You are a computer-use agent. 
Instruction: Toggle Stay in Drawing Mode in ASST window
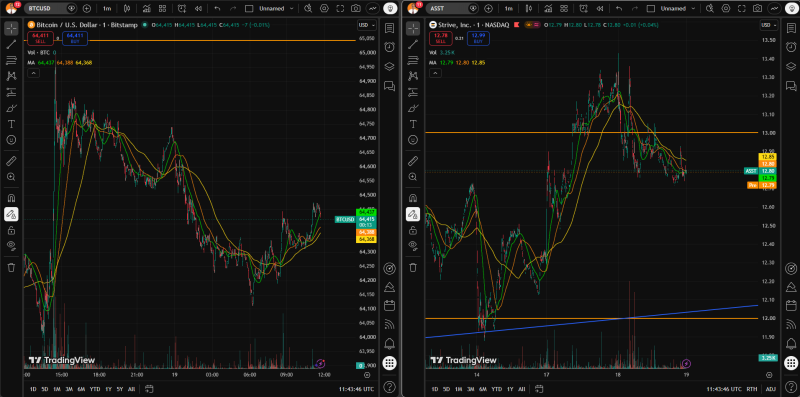point(413,214)
